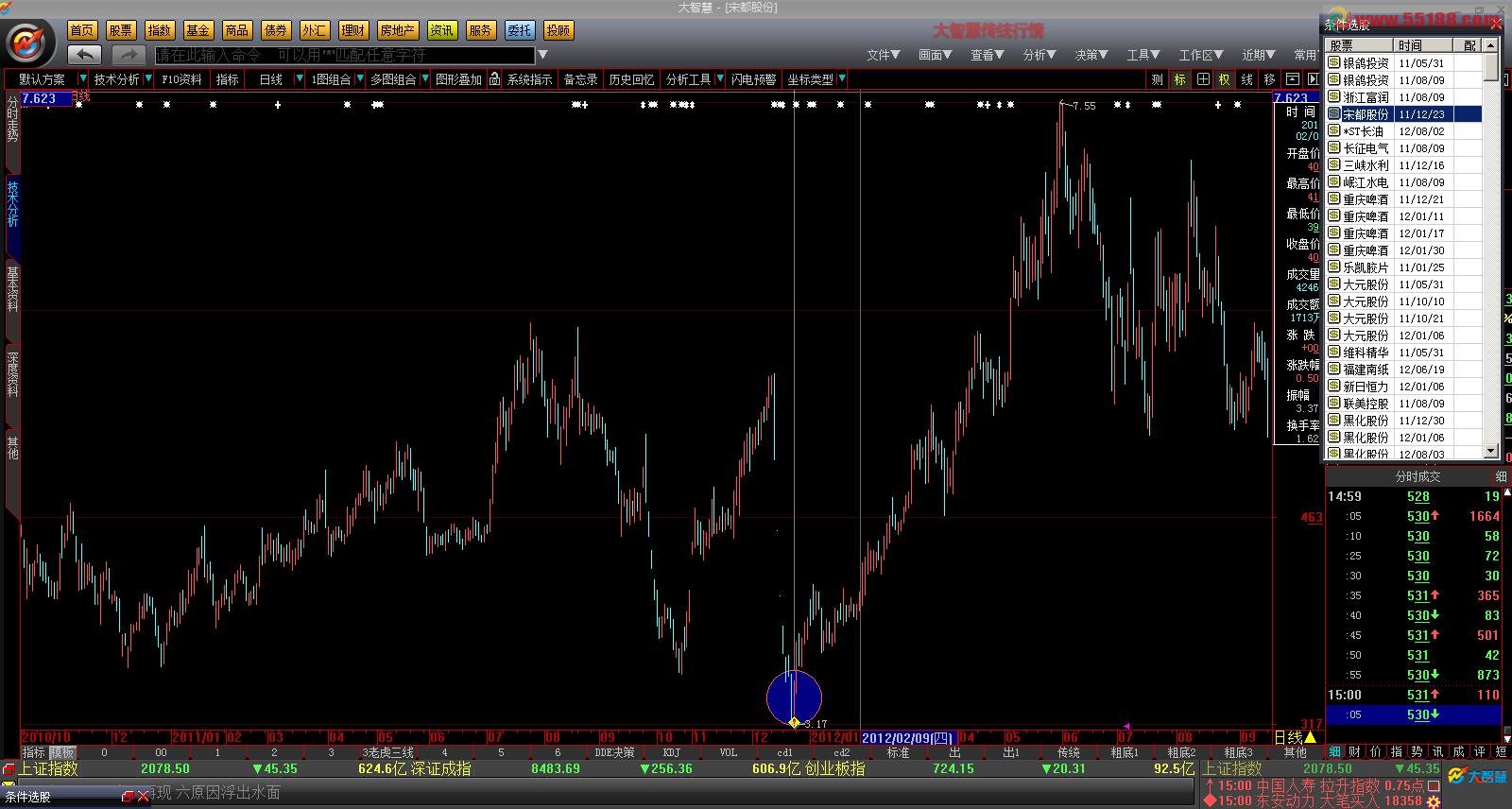Image resolution: width=1512 pixels, height=809 pixels.
Task: Open the 工具 menu
Action: coord(1143,55)
